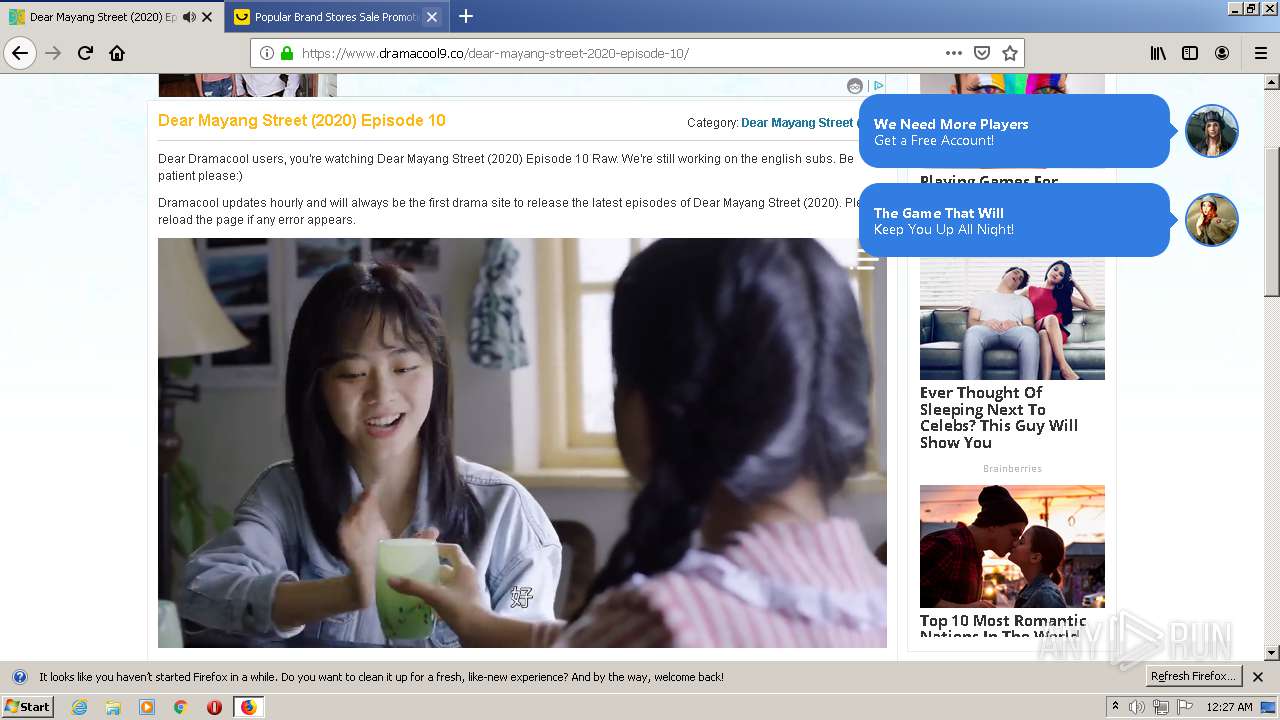
Task: Click avatar beside 'Keep You Up All Night'
Action: 1212,220
